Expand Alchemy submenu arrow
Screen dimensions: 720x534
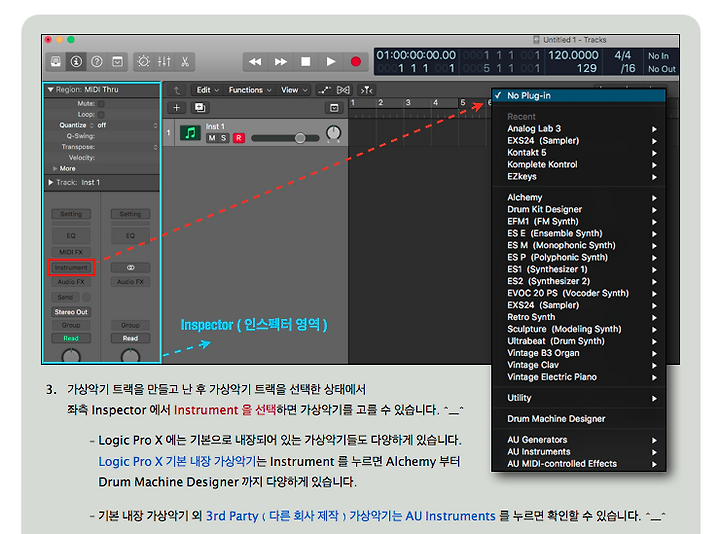click(x=654, y=198)
